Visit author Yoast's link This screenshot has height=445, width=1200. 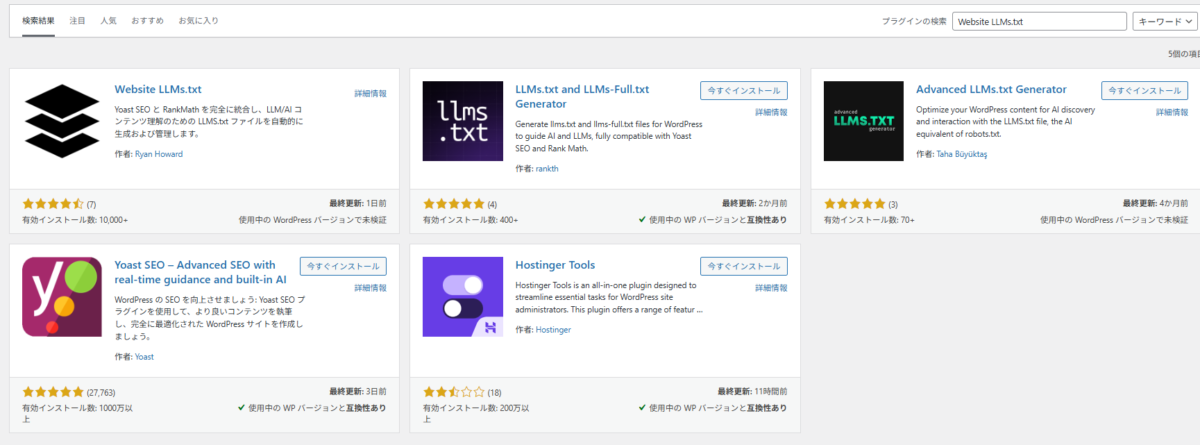tap(144, 356)
